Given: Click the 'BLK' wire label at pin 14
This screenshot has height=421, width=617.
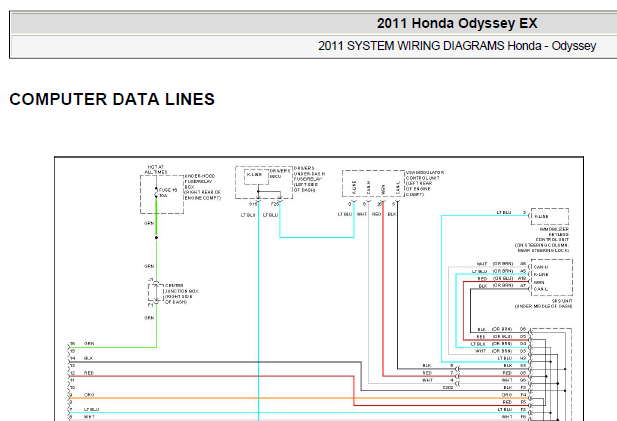Looking at the screenshot, I should [89, 358].
